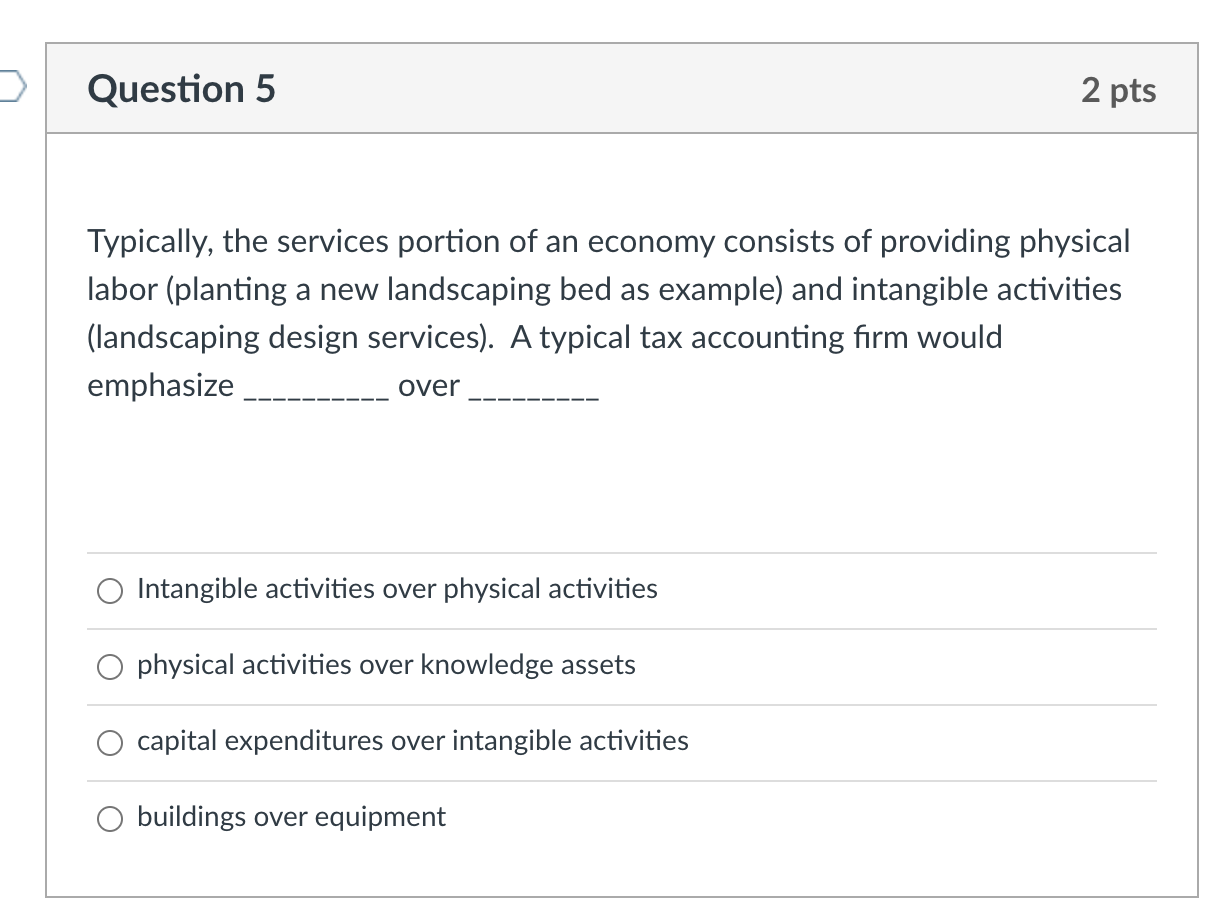This screenshot has width=1232, height=923.
Task: Click the word 'over' between the blanks
Action: [429, 386]
